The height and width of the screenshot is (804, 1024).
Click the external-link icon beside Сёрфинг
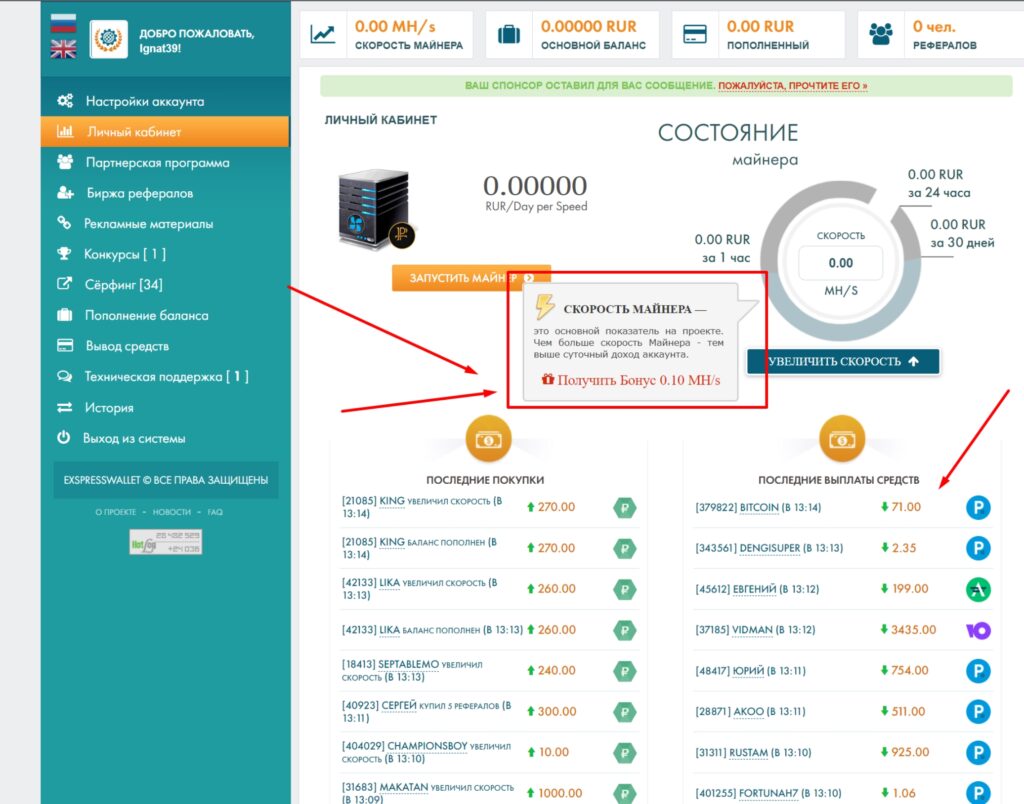coord(64,283)
